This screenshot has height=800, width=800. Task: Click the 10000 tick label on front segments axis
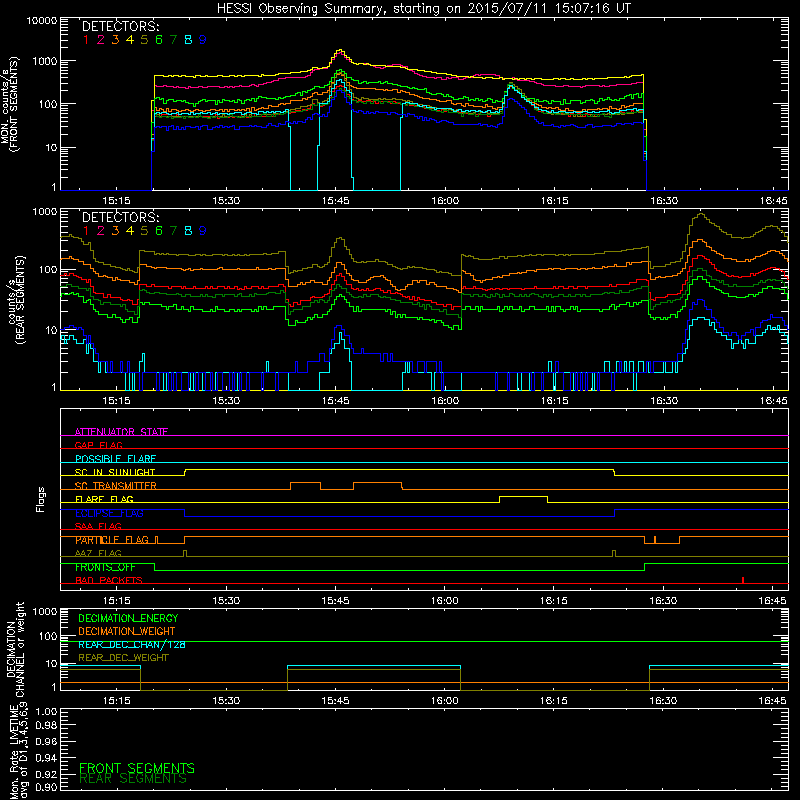pyautogui.click(x=42, y=20)
